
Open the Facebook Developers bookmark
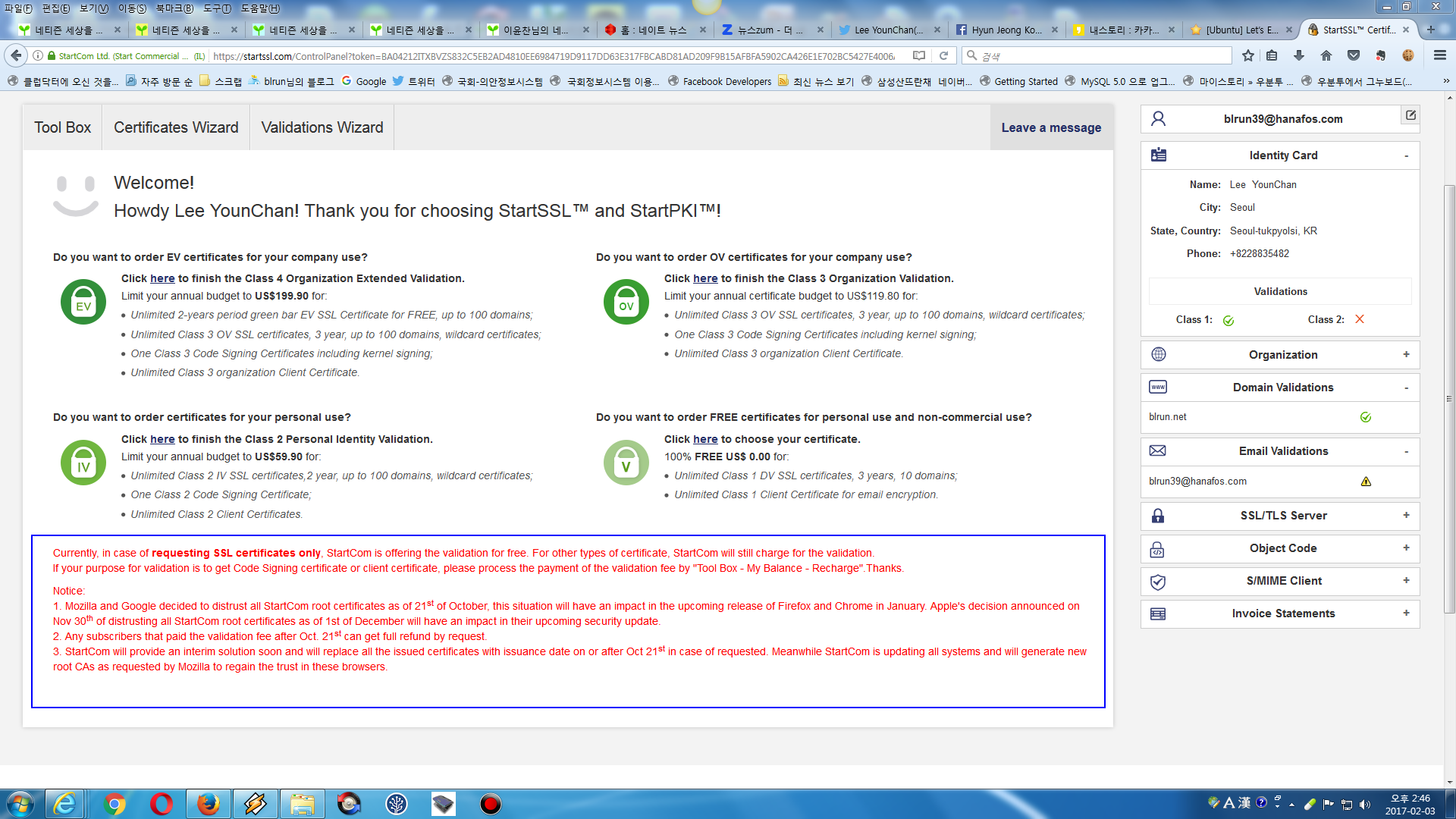click(x=720, y=81)
